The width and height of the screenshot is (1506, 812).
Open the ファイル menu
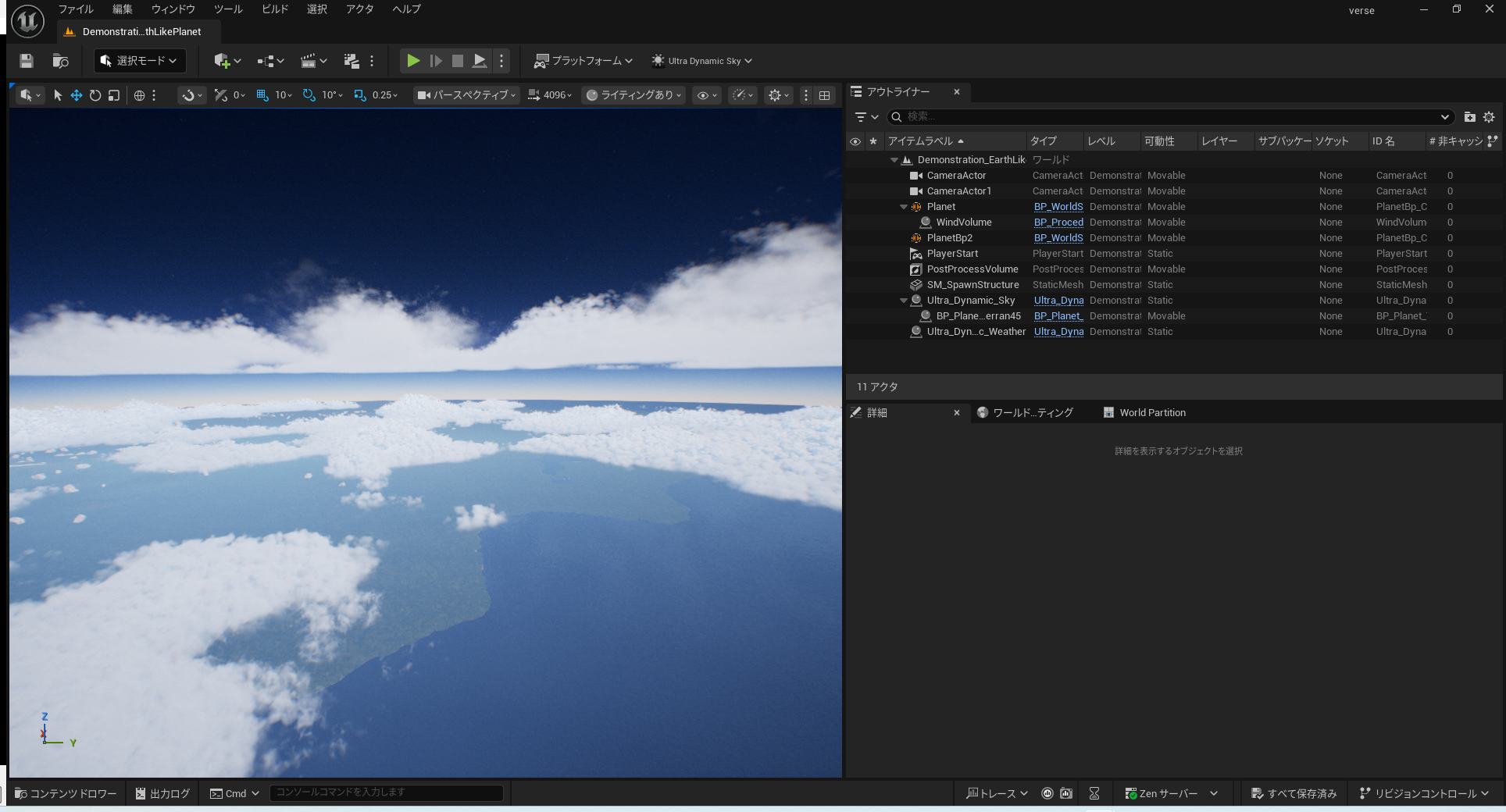(x=76, y=9)
